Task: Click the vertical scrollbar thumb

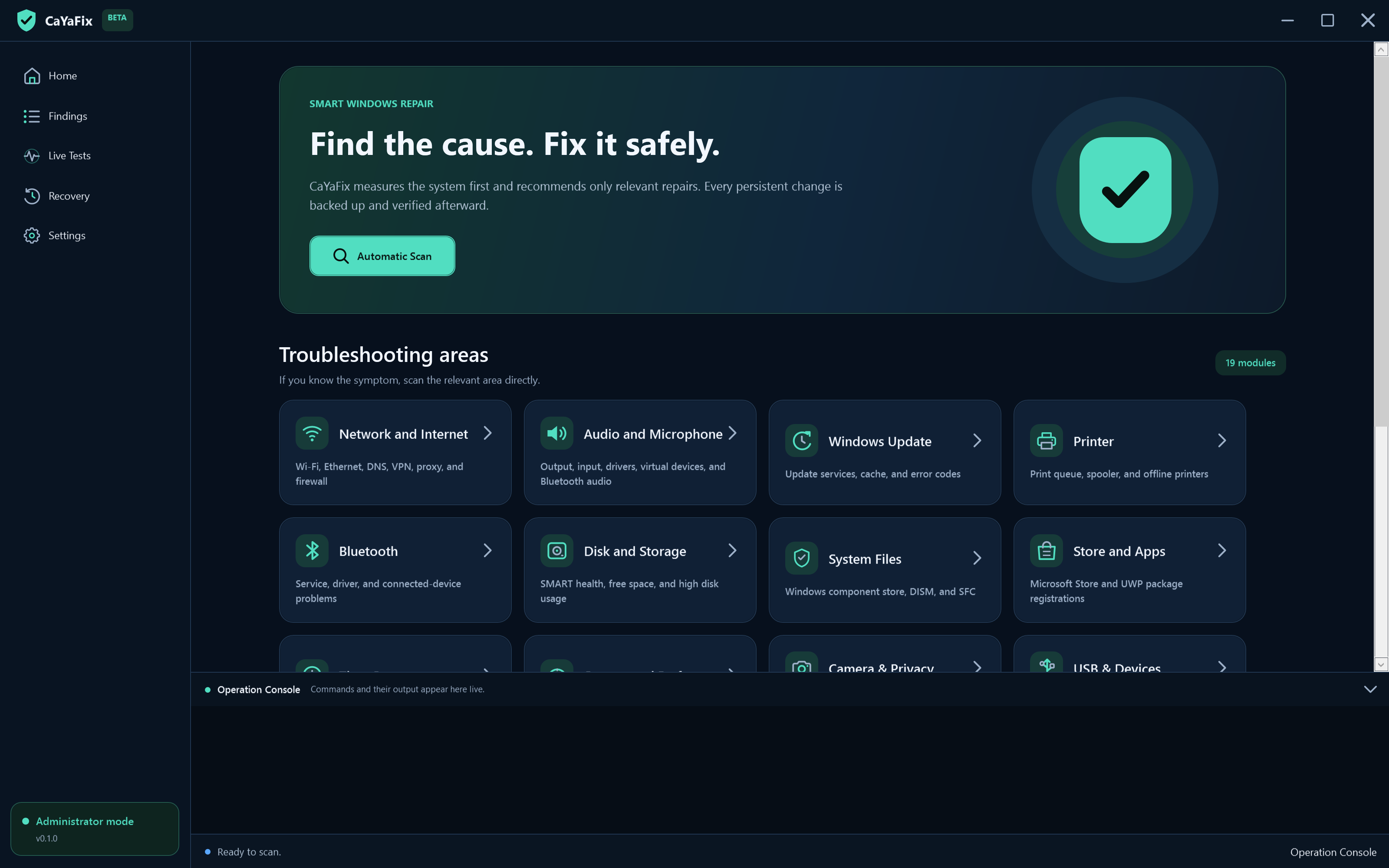Action: (x=1381, y=241)
